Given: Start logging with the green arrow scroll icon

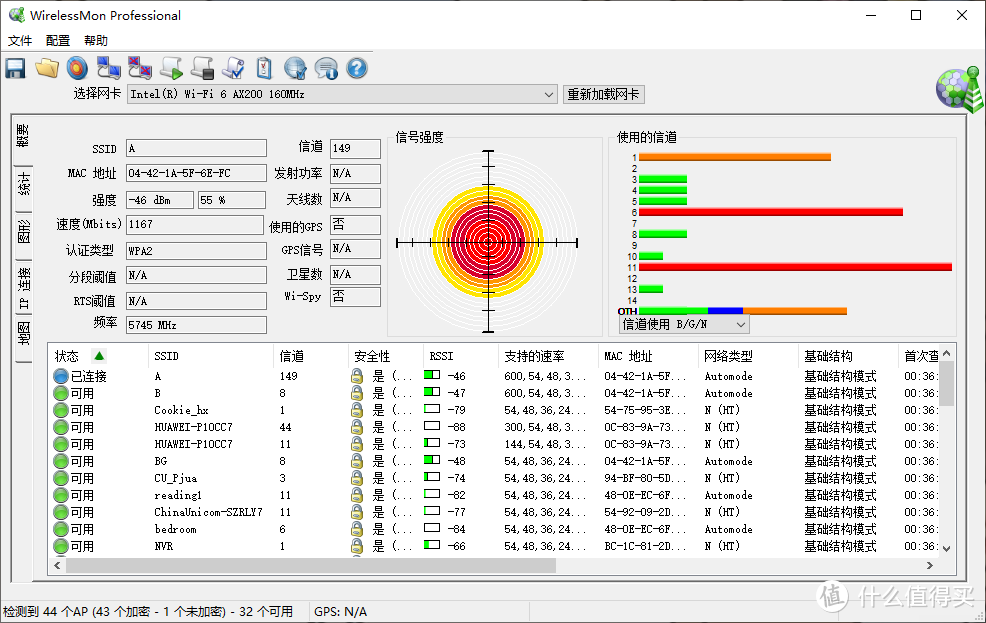Looking at the screenshot, I should (x=170, y=67).
